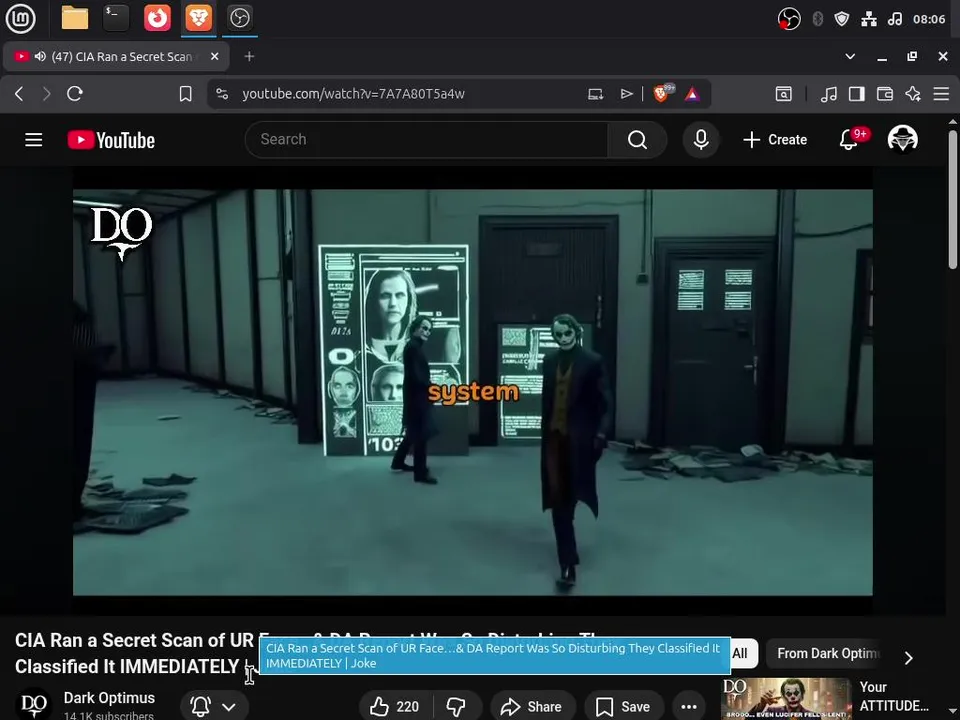Like the video with 220 likes

pos(395,707)
